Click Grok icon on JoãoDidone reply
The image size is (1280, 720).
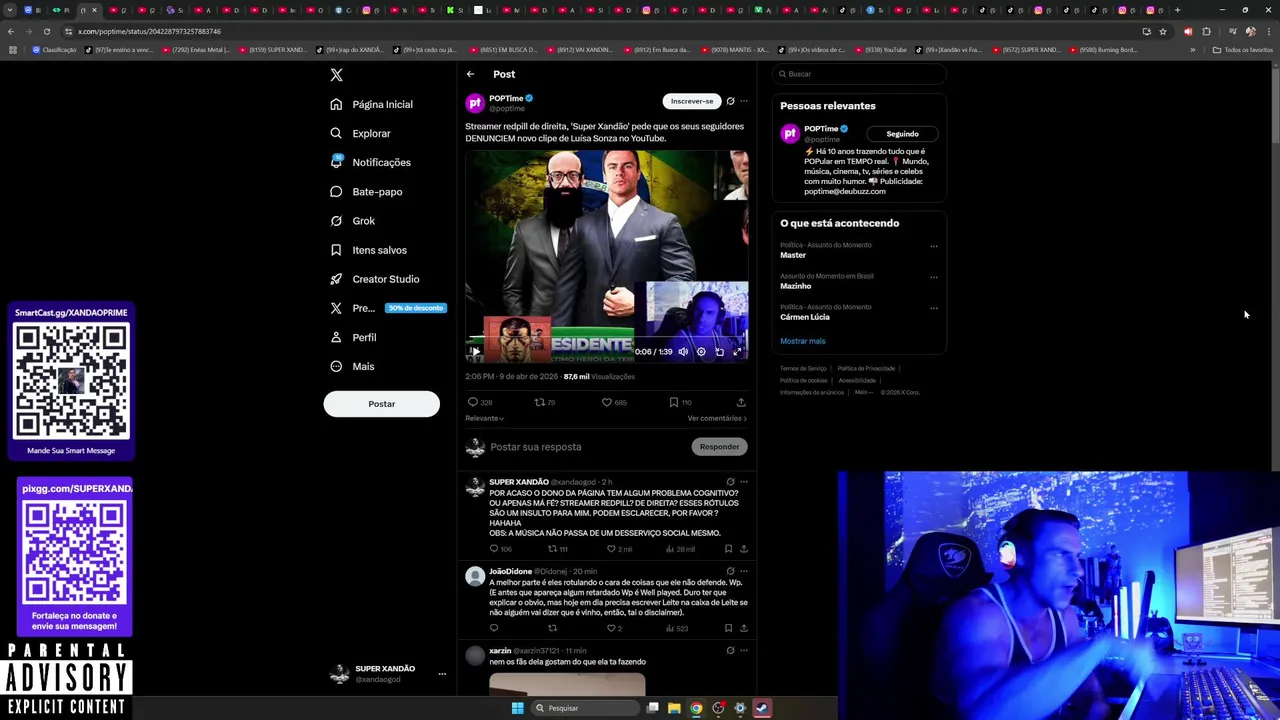click(730, 571)
